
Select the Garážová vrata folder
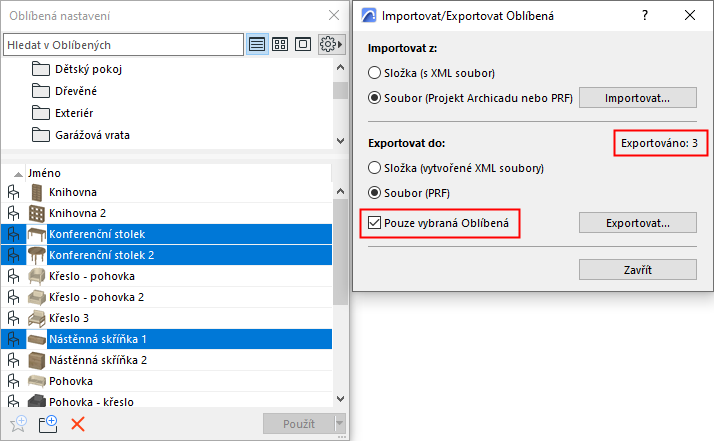point(94,134)
